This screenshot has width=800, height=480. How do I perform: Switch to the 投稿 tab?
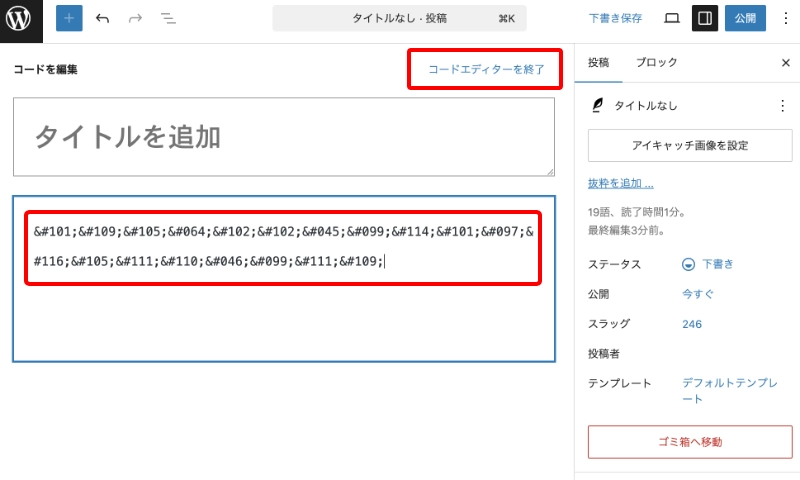[x=598, y=63]
